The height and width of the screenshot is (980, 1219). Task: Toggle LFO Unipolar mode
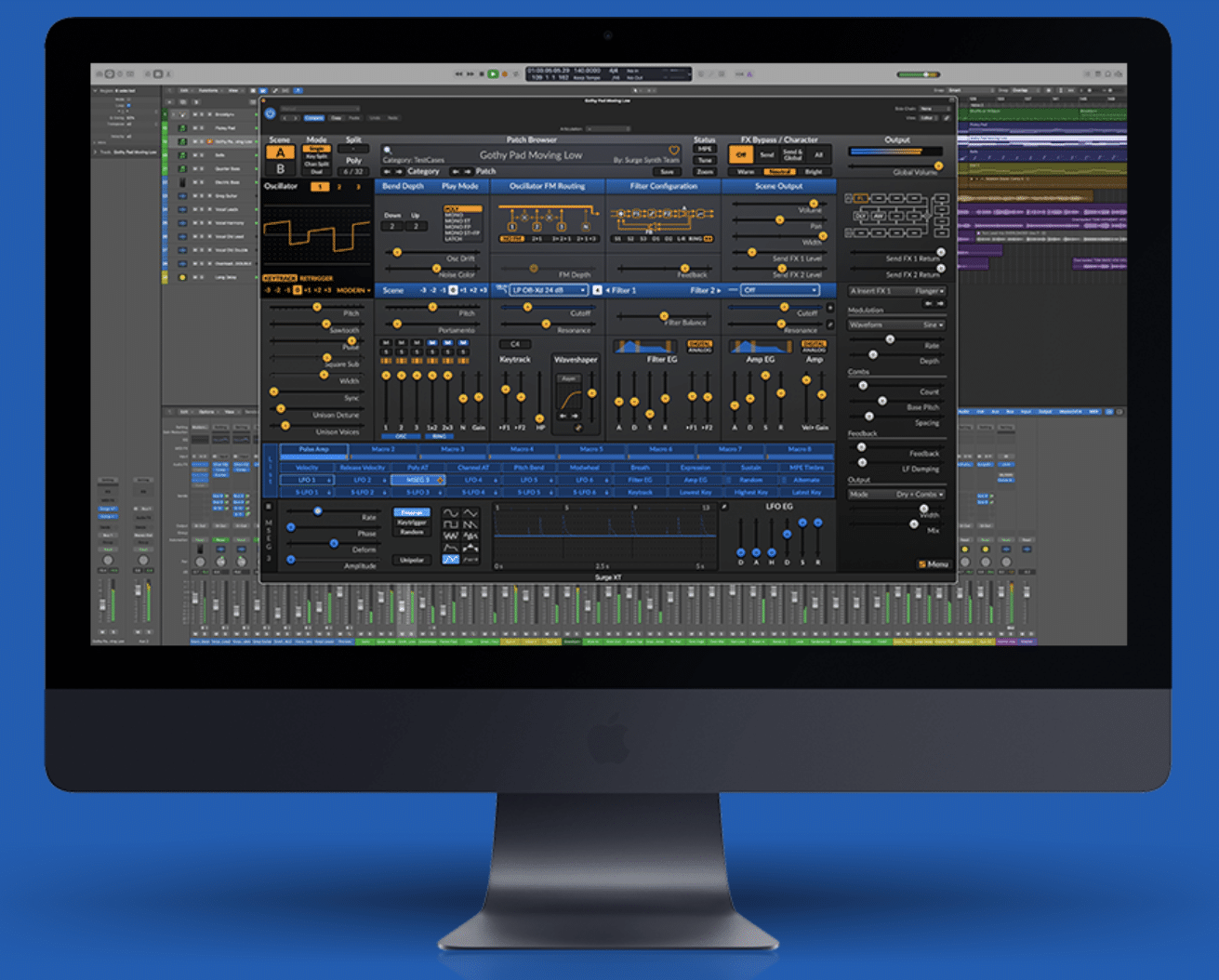tap(412, 560)
